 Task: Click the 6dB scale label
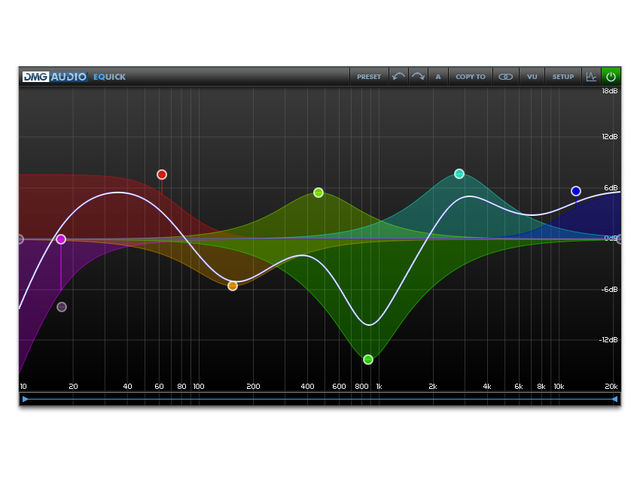coord(611,188)
